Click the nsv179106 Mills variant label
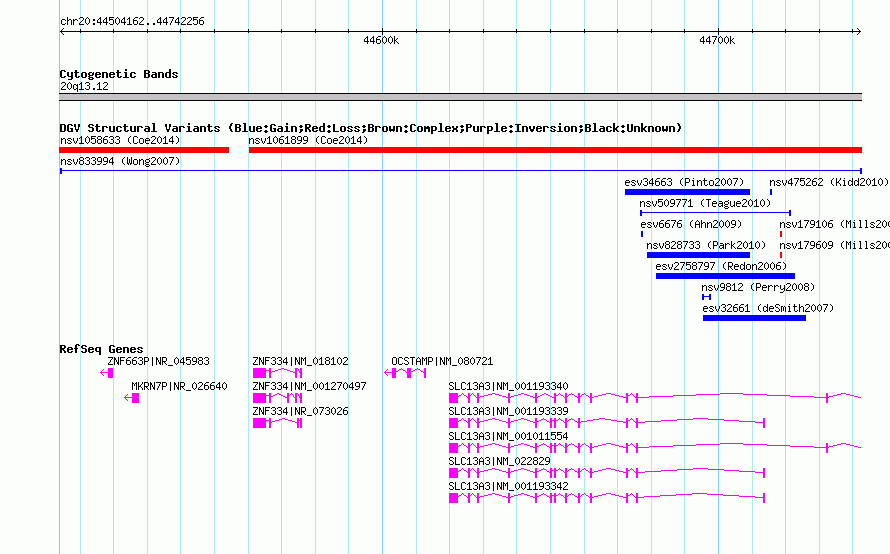This screenshot has height=554, width=890. 834,224
